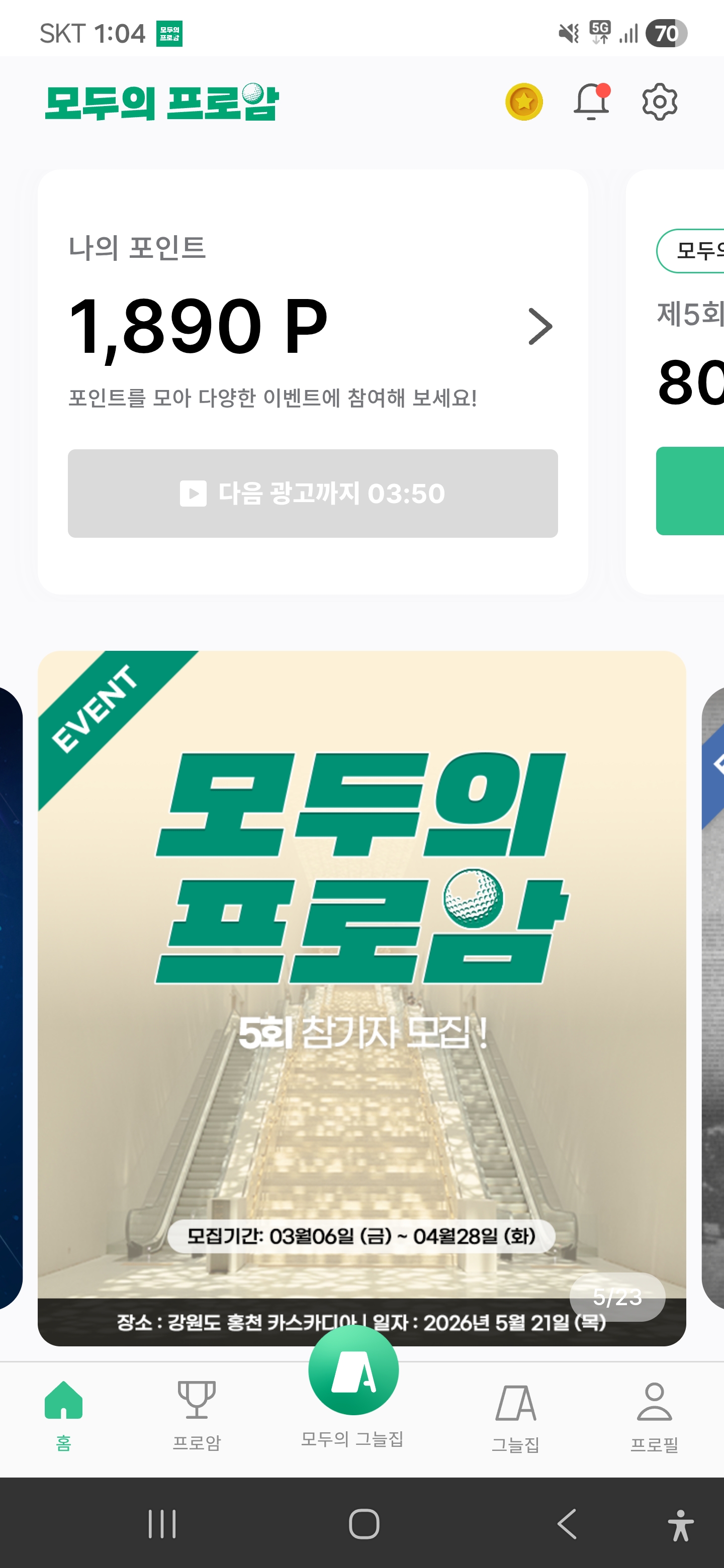Image resolution: width=724 pixels, height=1568 pixels.
Task: Select the 모두의 outlined pill tag
Action: 690,251
